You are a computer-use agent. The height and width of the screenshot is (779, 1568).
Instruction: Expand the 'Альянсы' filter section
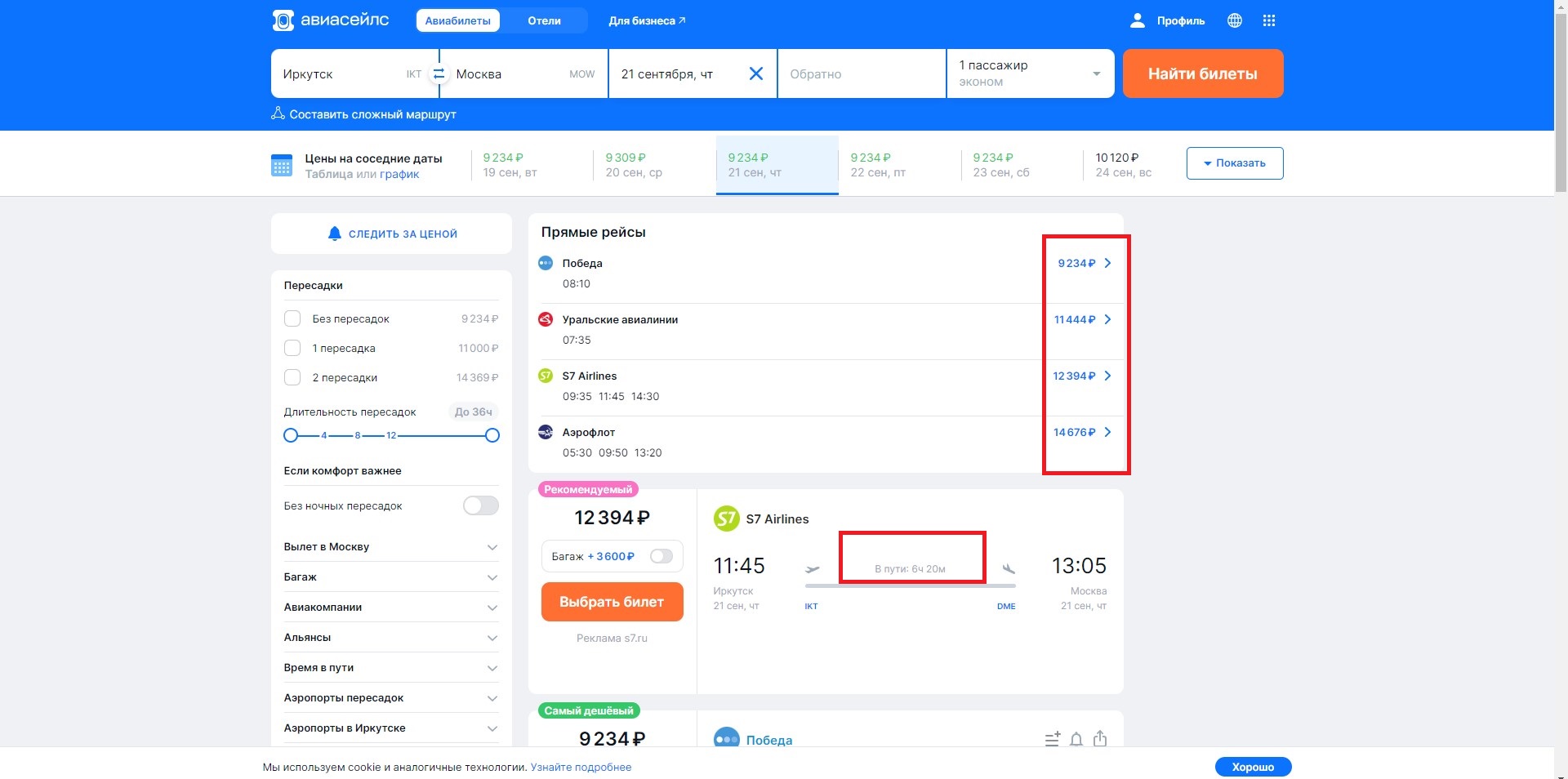pyautogui.click(x=390, y=637)
